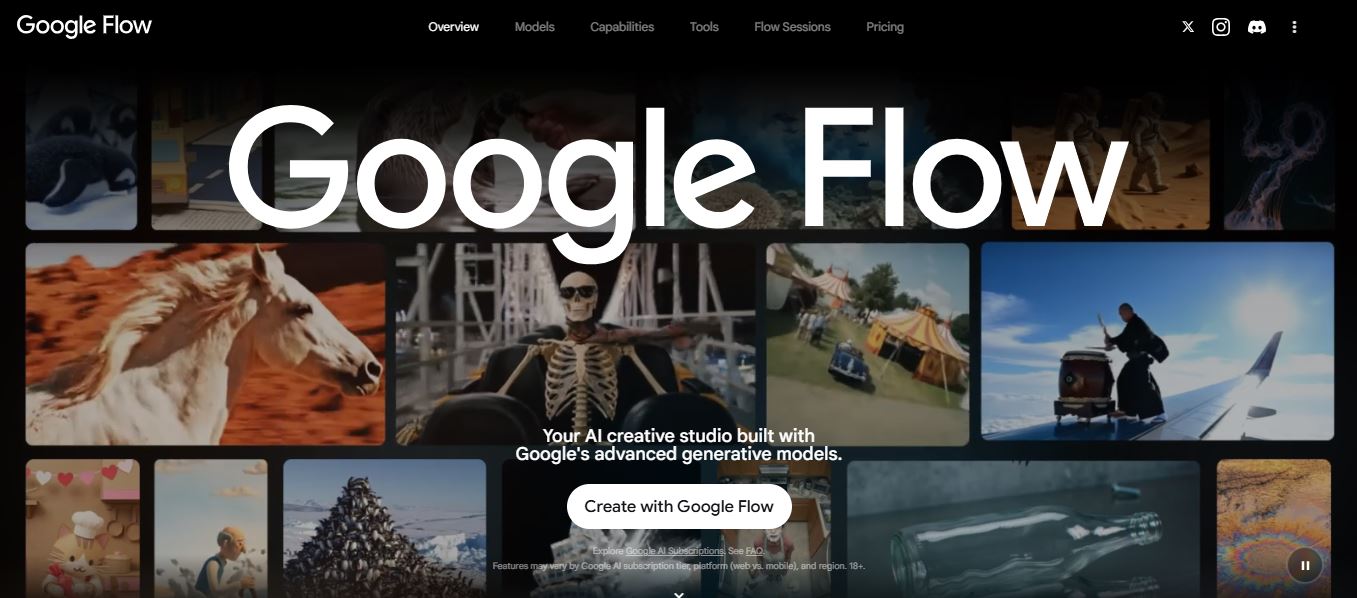Image resolution: width=1357 pixels, height=598 pixels.
Task: Open the Capabilities nav item
Action: [622, 27]
